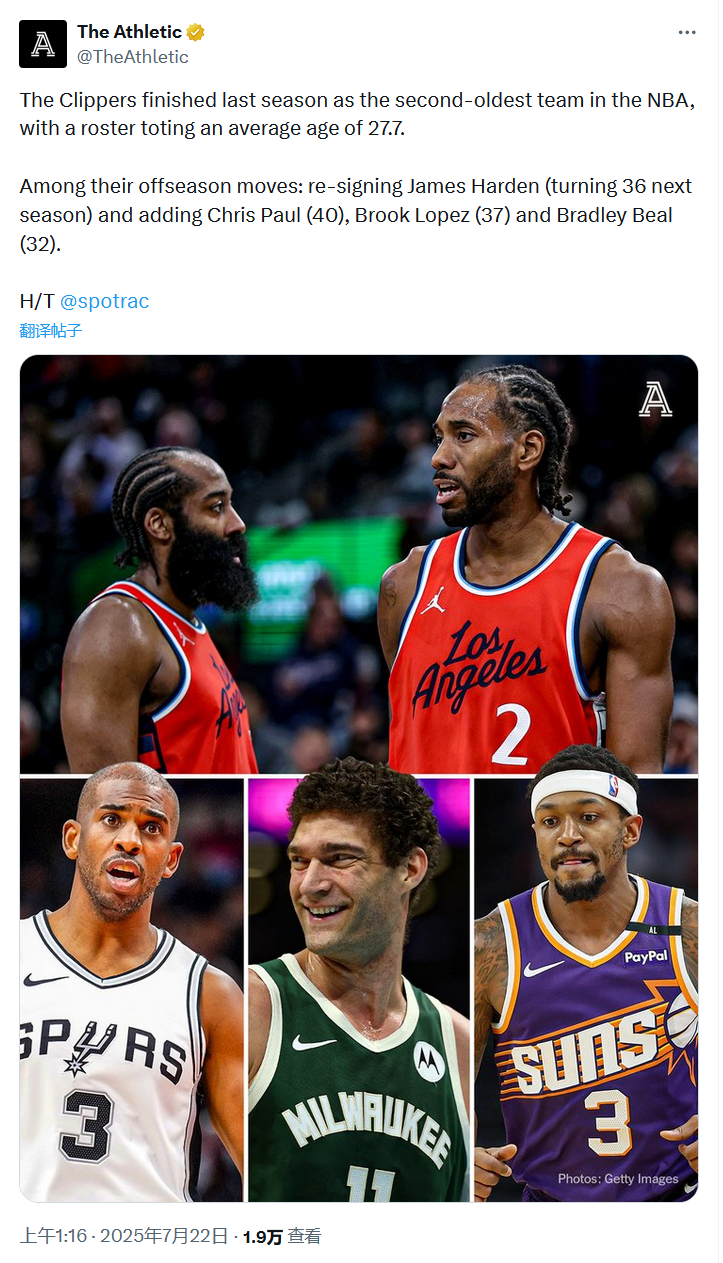The width and height of the screenshot is (723, 1263).
Task: Open the Harden and Leonard top photo
Action: coord(359,564)
